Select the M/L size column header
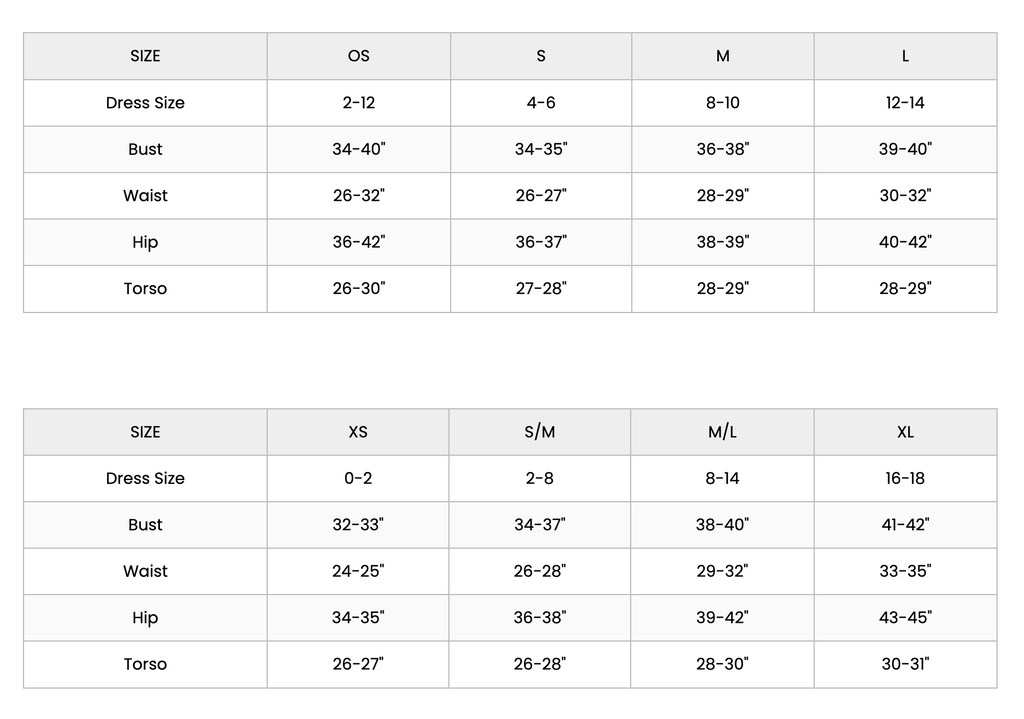 722,432
